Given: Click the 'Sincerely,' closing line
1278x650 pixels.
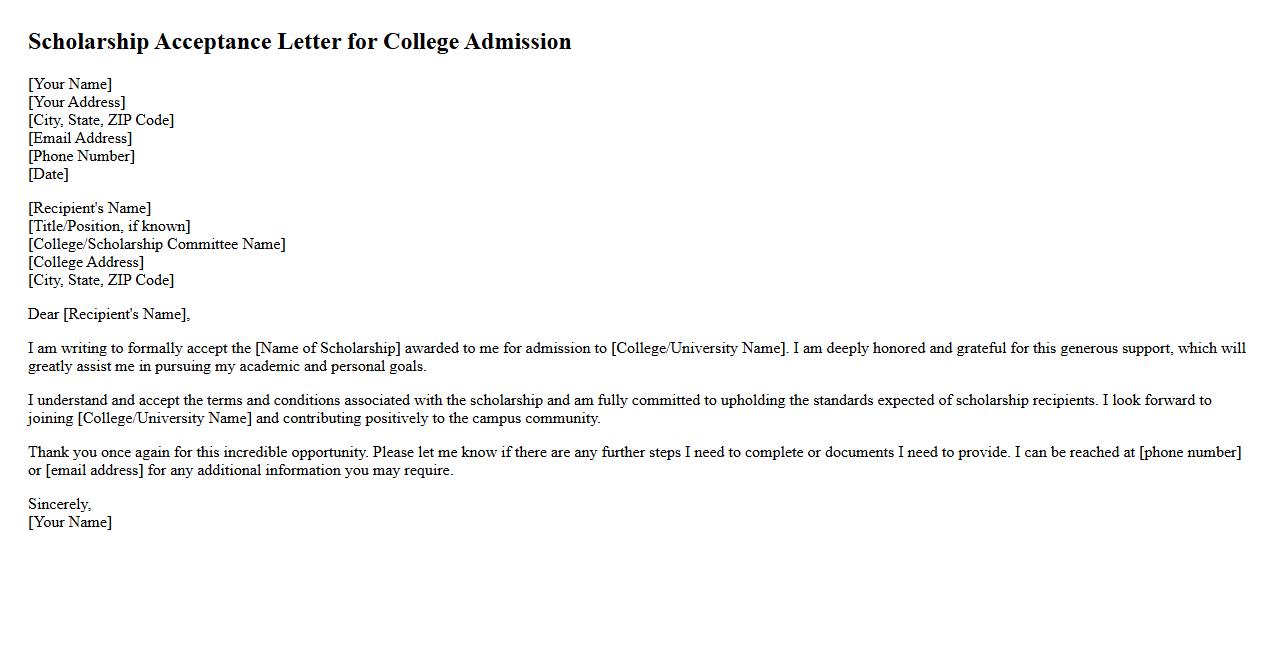Looking at the screenshot, I should pyautogui.click(x=59, y=504).
